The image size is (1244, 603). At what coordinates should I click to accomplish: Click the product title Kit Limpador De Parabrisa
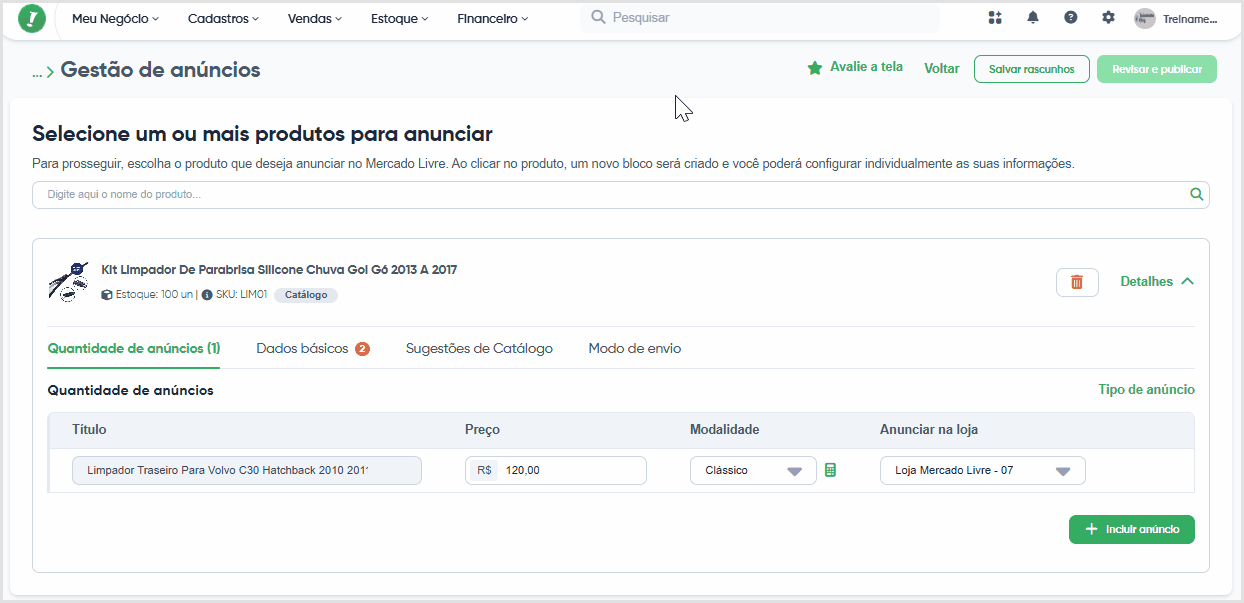(280, 270)
